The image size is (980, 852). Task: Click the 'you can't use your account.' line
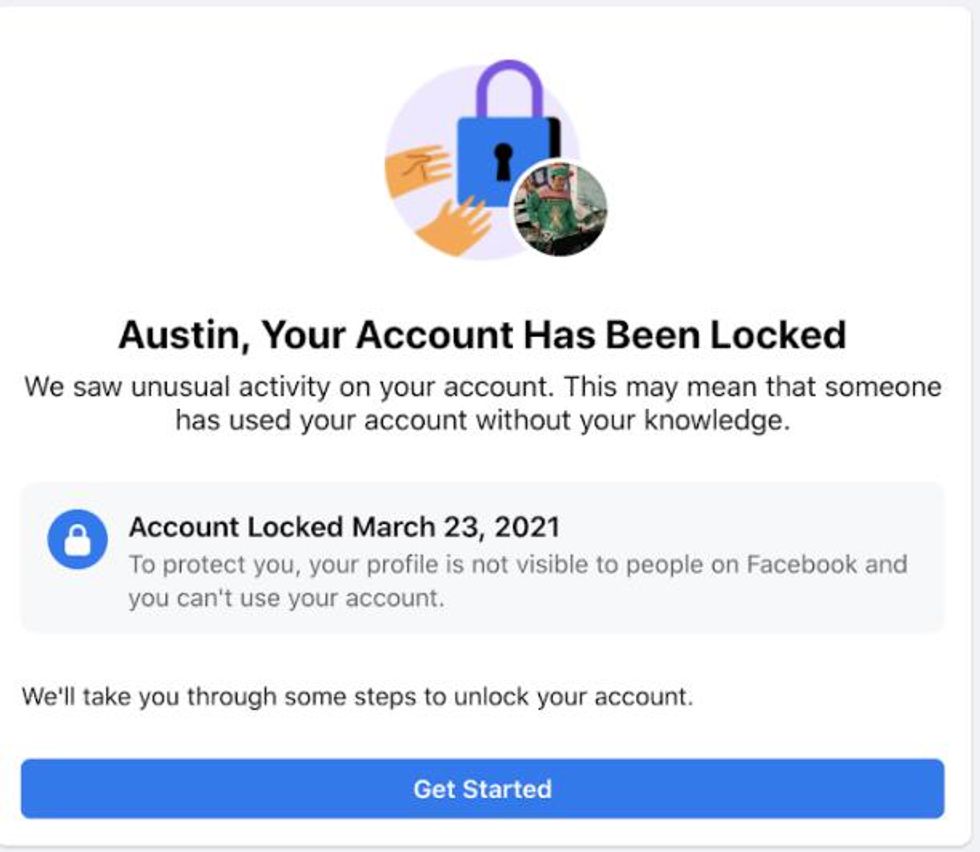[x=285, y=599]
